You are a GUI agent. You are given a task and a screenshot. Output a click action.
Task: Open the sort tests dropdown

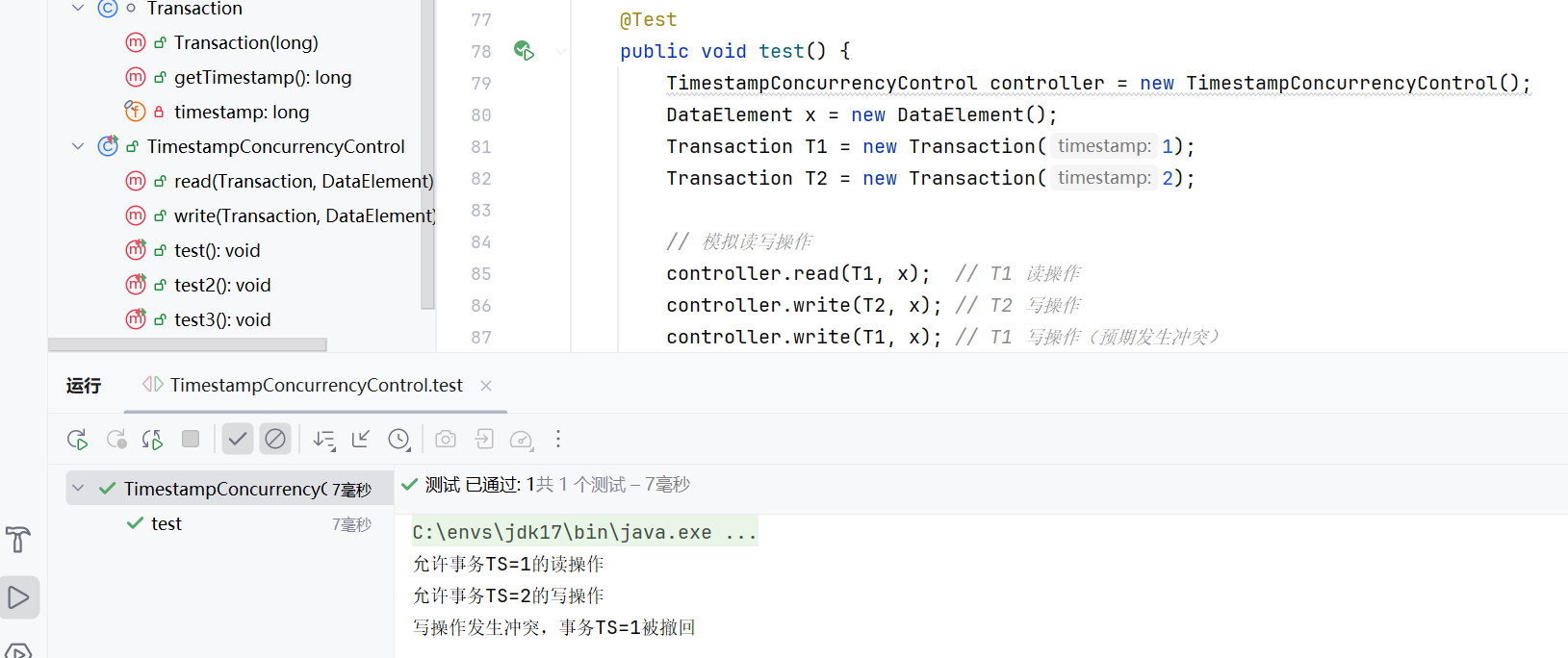pos(323,440)
